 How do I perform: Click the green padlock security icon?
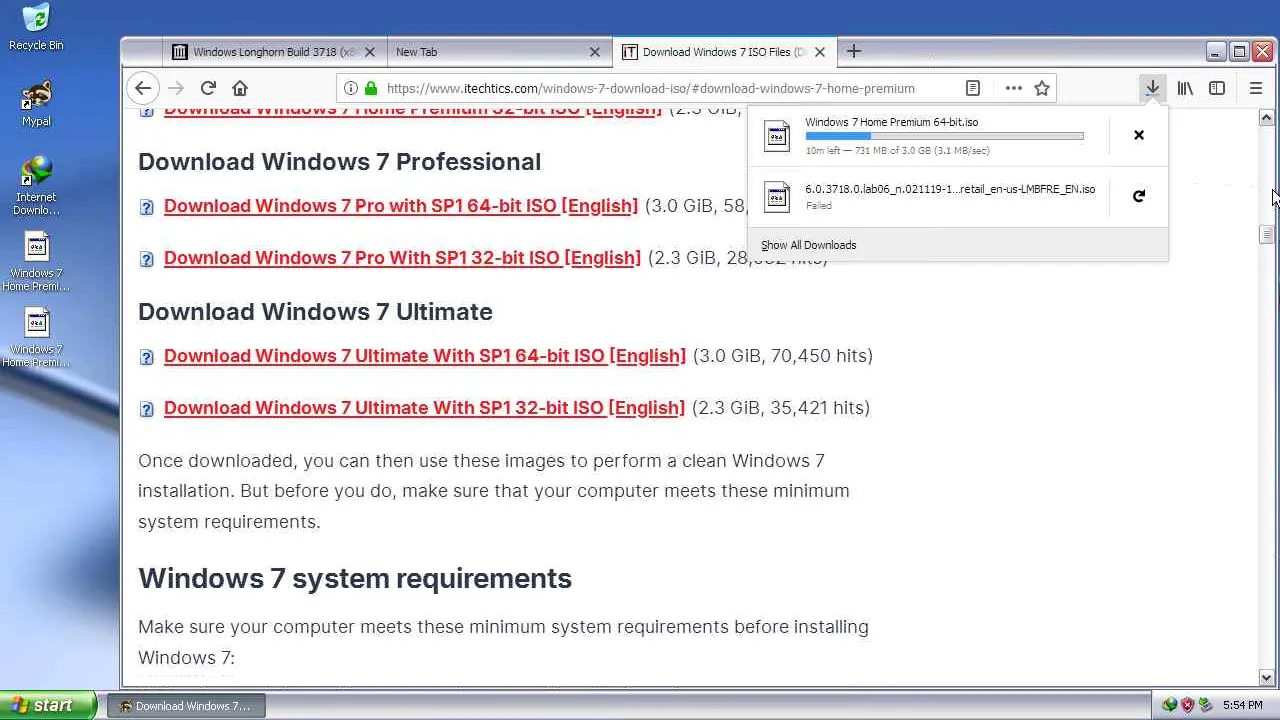point(371,88)
